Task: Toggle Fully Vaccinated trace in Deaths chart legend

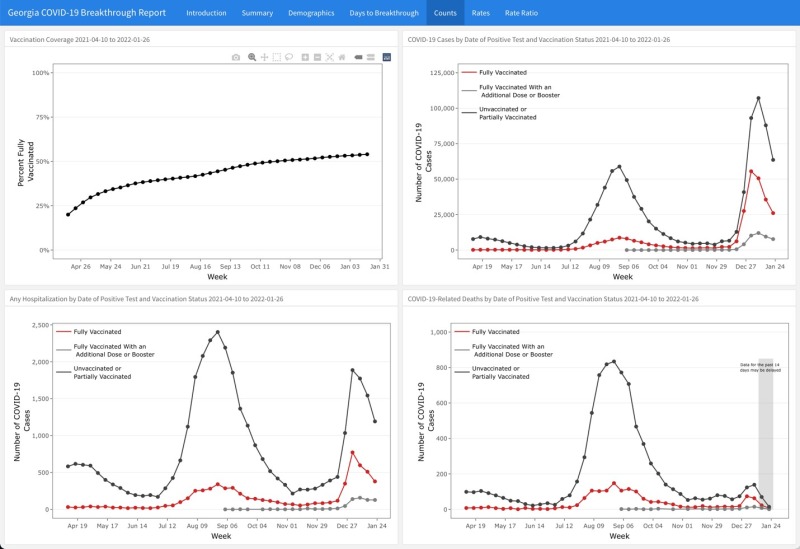Action: (487, 332)
